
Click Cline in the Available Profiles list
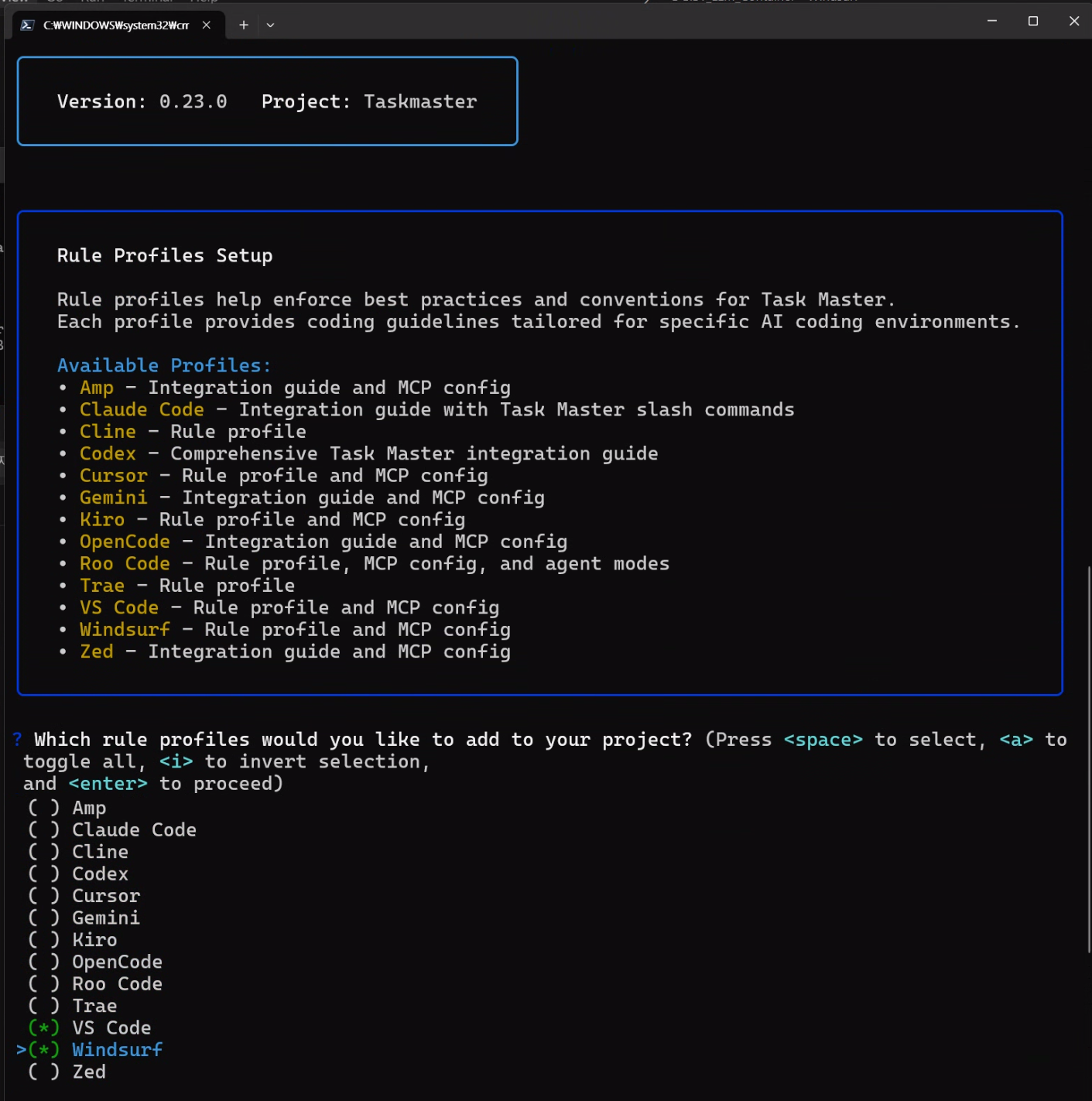coord(108,432)
